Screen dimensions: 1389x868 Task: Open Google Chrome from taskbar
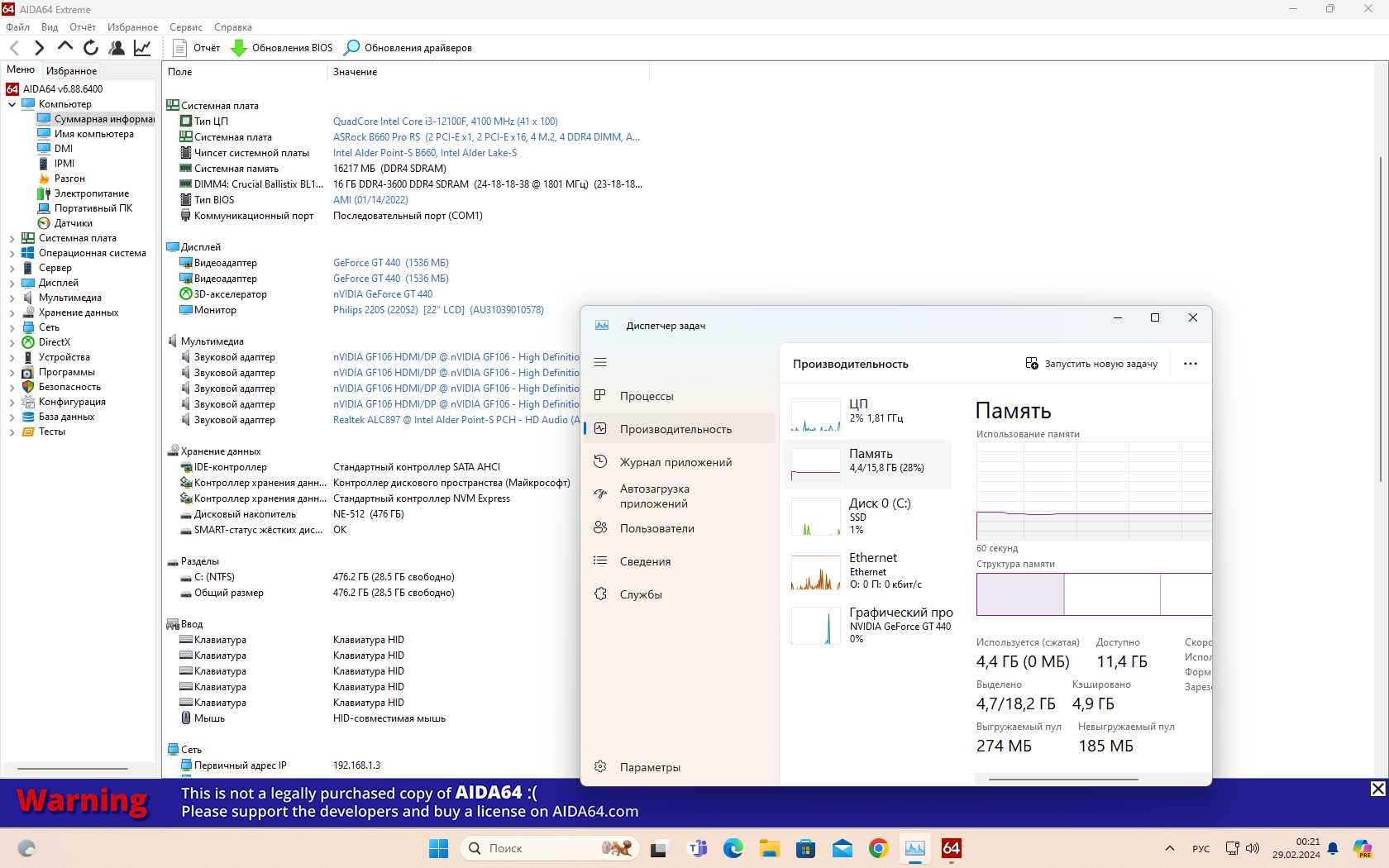(878, 848)
